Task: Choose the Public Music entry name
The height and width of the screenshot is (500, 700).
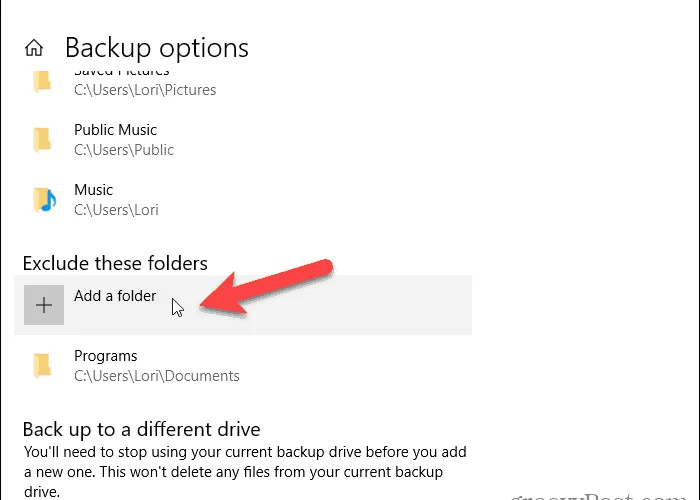Action: [x=116, y=130]
